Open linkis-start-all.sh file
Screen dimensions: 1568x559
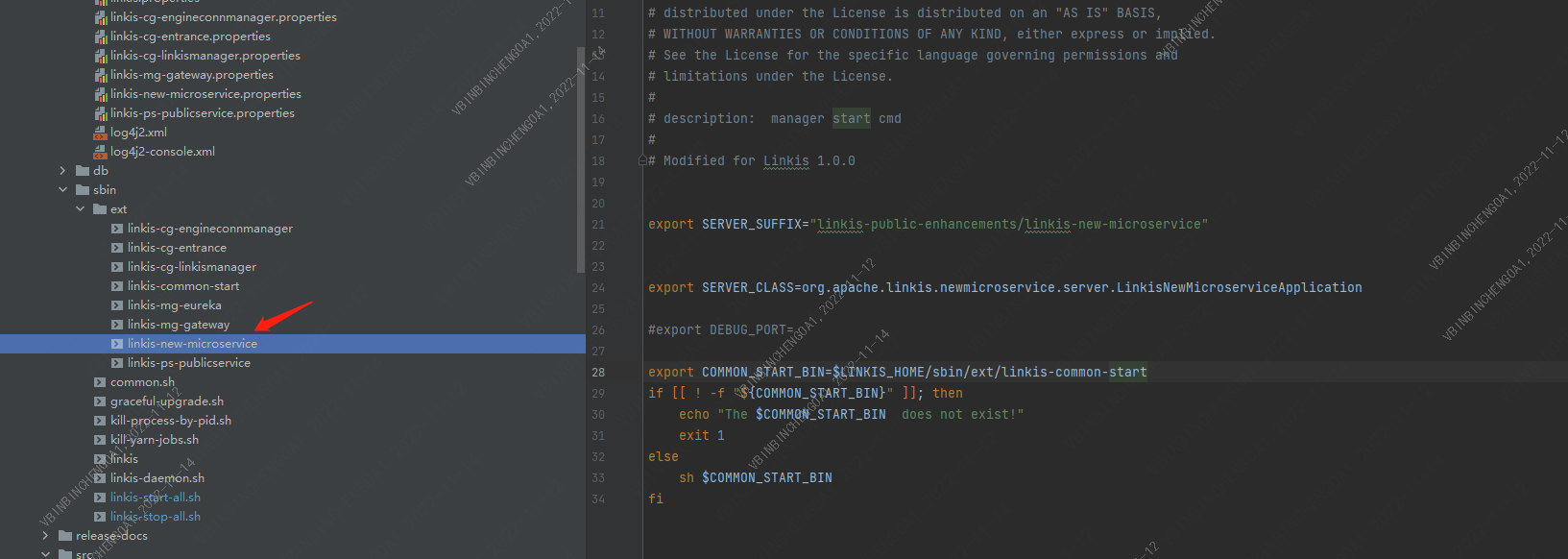(156, 498)
